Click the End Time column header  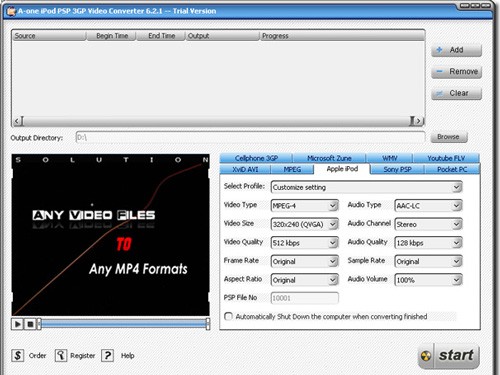coord(161,36)
